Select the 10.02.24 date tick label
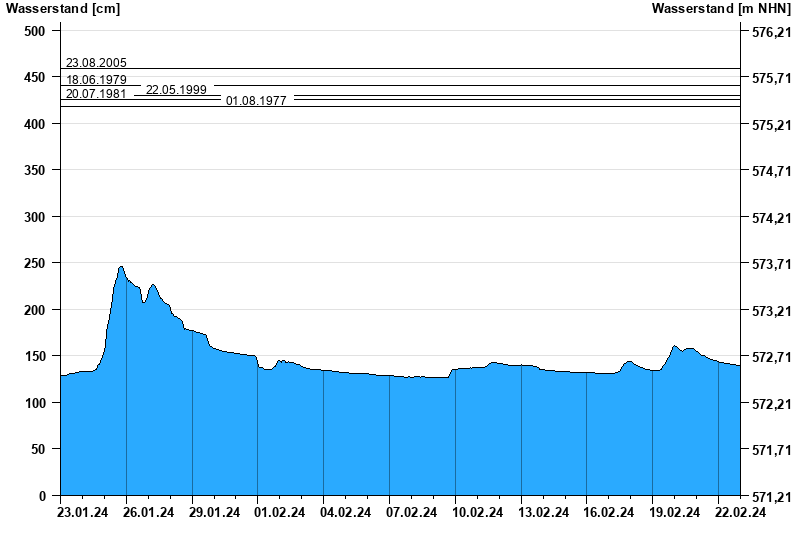Image resolution: width=800 pixels, height=550 pixels. (478, 513)
